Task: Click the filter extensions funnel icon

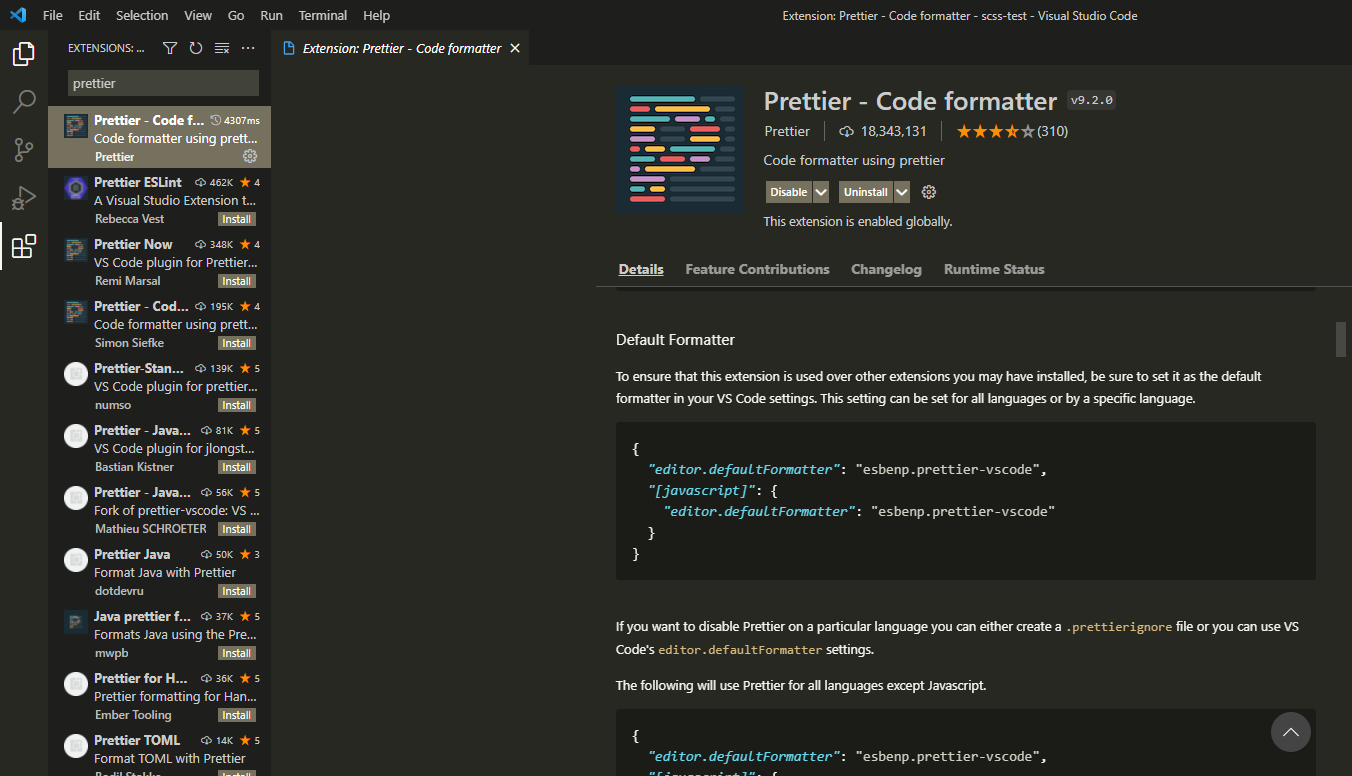Action: pos(170,48)
